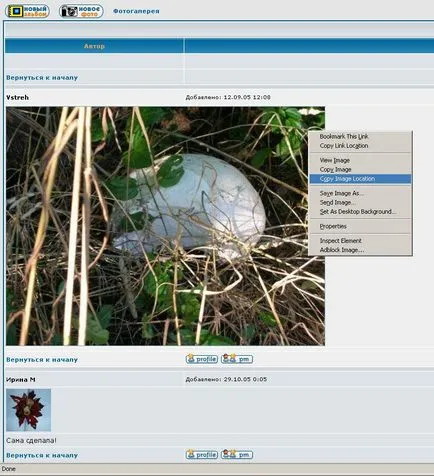Viewport: 434px width, 476px height.
Task: Click "Вернуться к началу" under Ирина М's post
Action: 42,455
